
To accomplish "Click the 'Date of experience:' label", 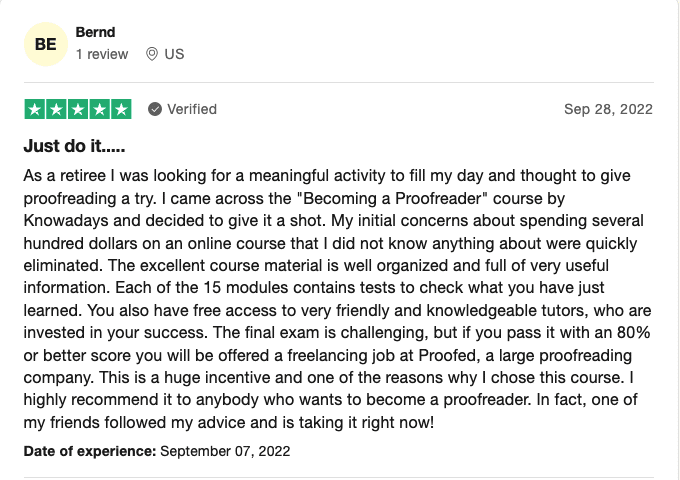I will point(90,451).
